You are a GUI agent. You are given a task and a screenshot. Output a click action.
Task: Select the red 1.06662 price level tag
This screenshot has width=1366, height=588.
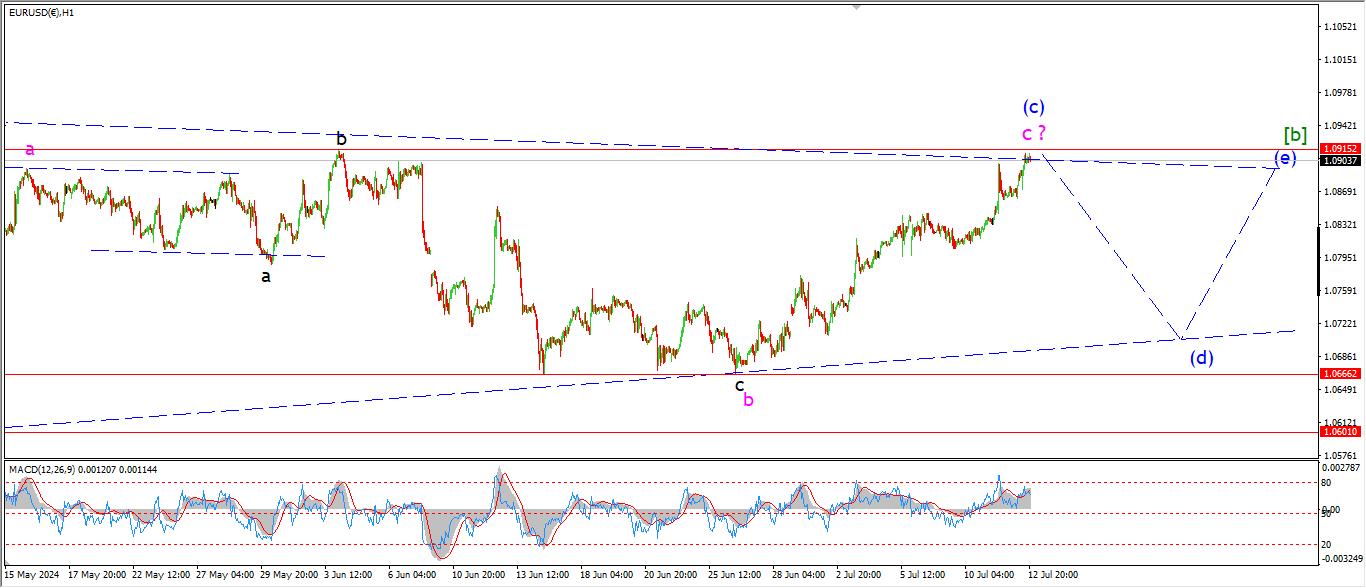pyautogui.click(x=1340, y=373)
